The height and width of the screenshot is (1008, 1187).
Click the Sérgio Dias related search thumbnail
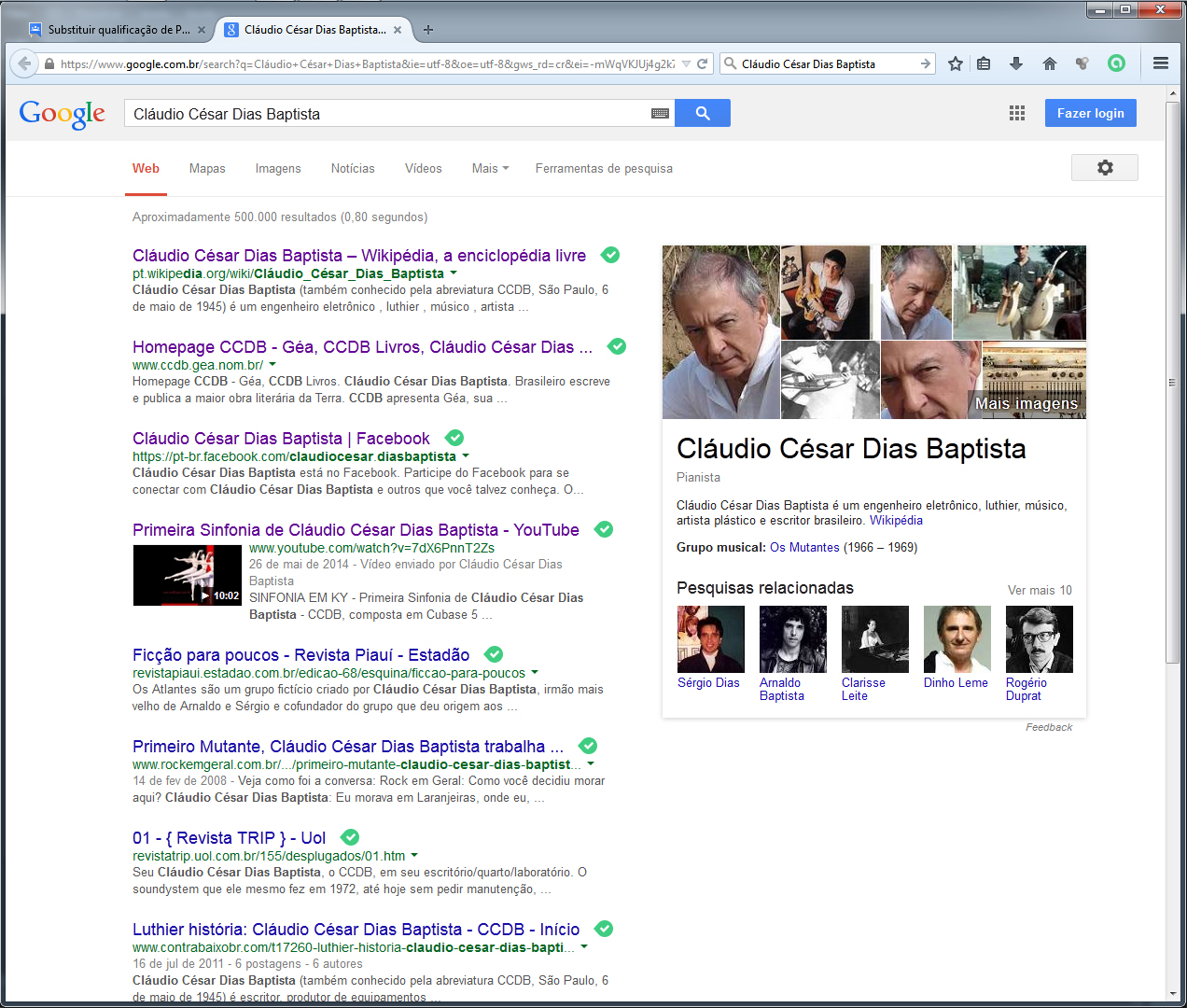click(710, 639)
